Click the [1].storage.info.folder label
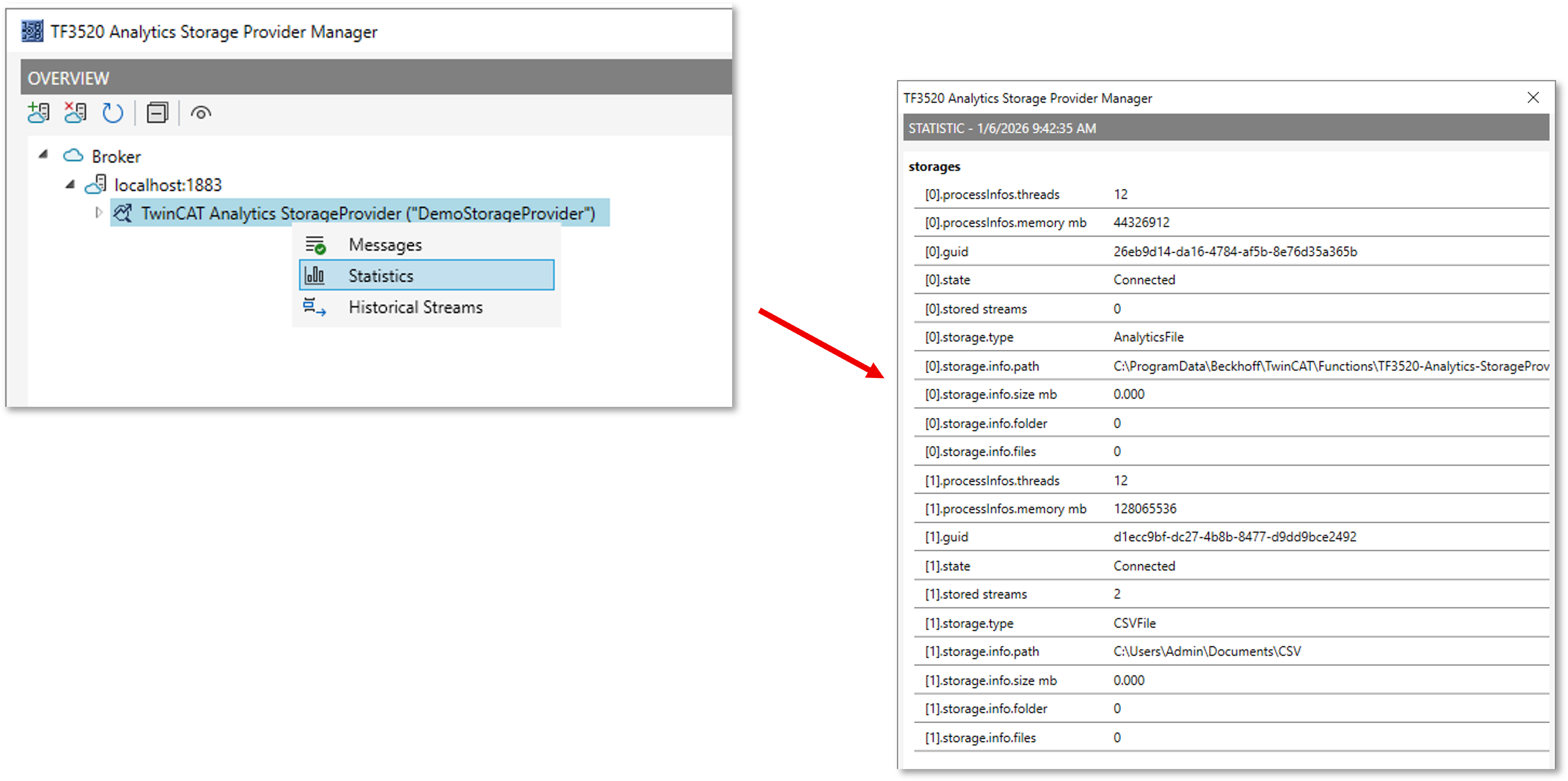The image size is (1568, 781). click(x=986, y=708)
